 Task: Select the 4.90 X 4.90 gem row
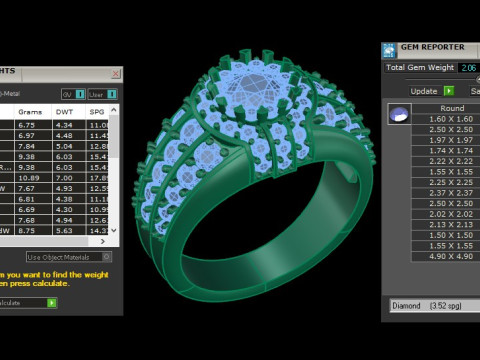[x=446, y=256]
